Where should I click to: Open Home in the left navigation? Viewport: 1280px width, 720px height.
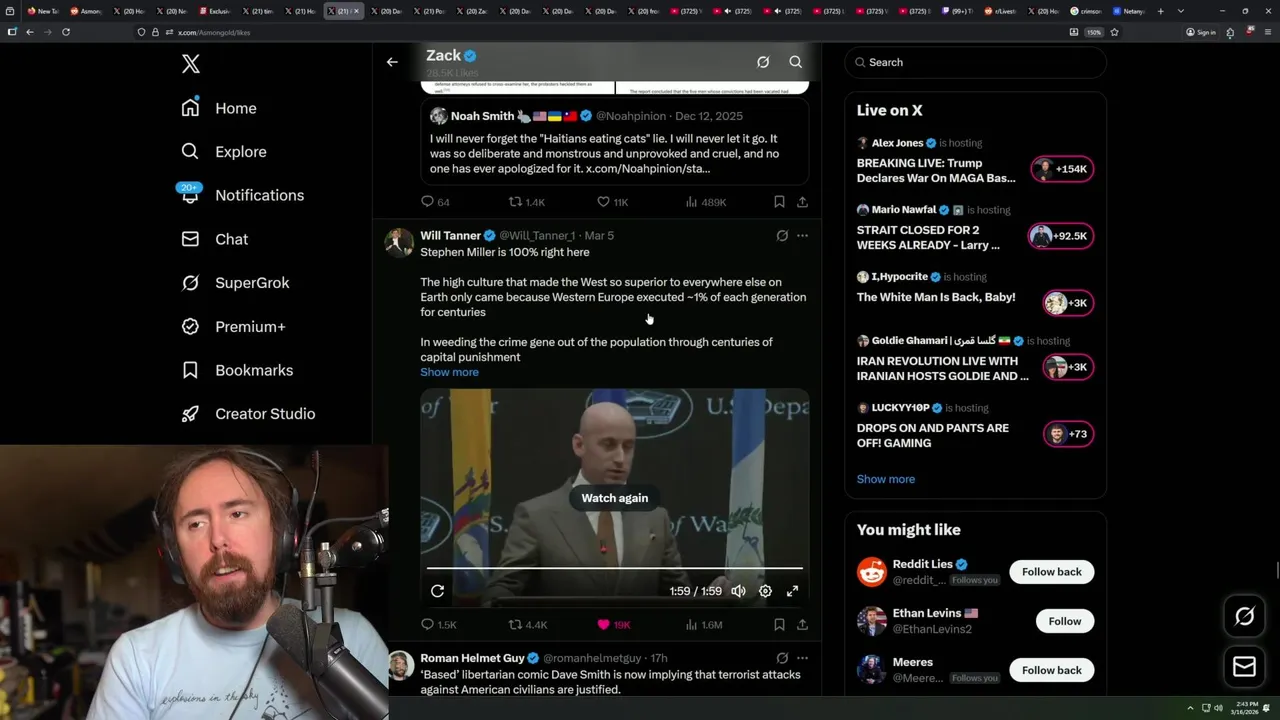[x=219, y=108]
